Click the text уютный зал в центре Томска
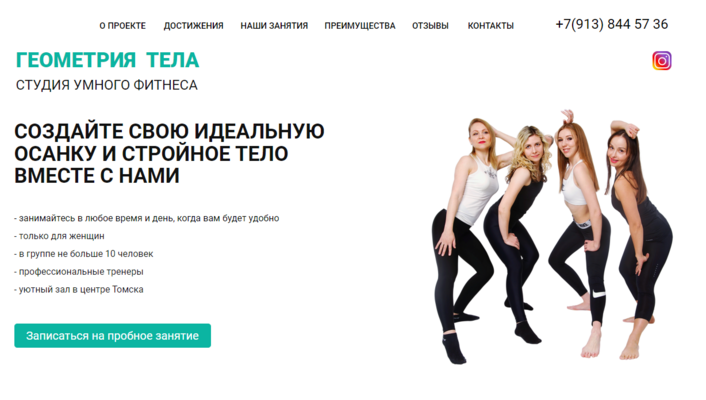 (x=78, y=290)
